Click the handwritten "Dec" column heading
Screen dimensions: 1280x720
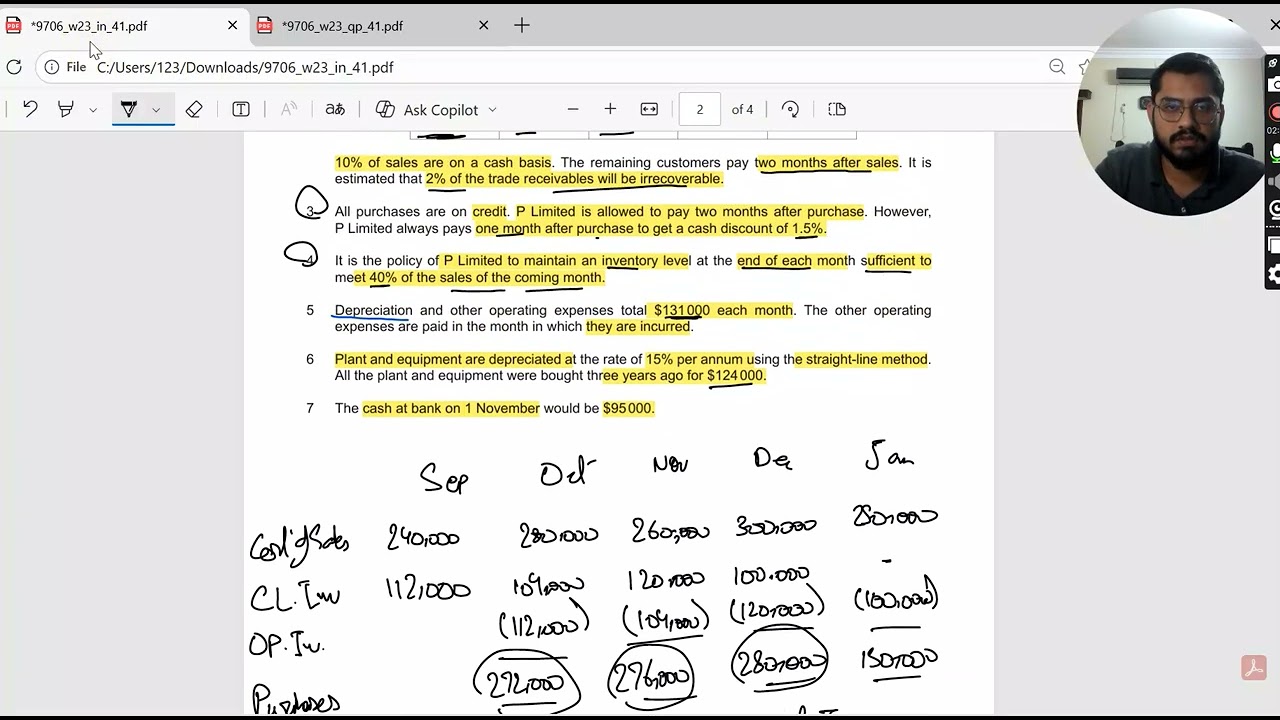click(x=773, y=459)
